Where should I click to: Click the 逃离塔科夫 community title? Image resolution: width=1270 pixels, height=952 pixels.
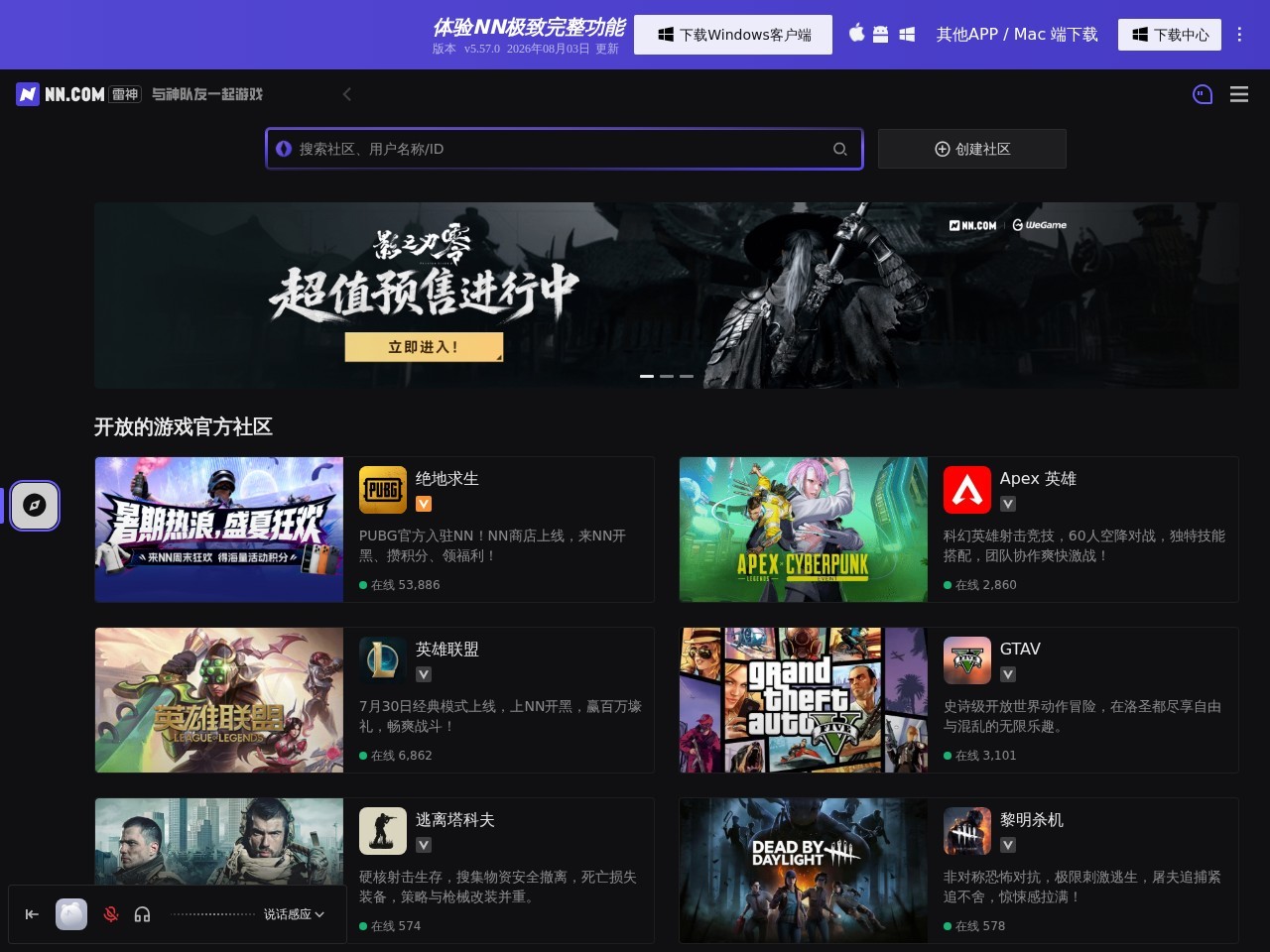coord(455,819)
